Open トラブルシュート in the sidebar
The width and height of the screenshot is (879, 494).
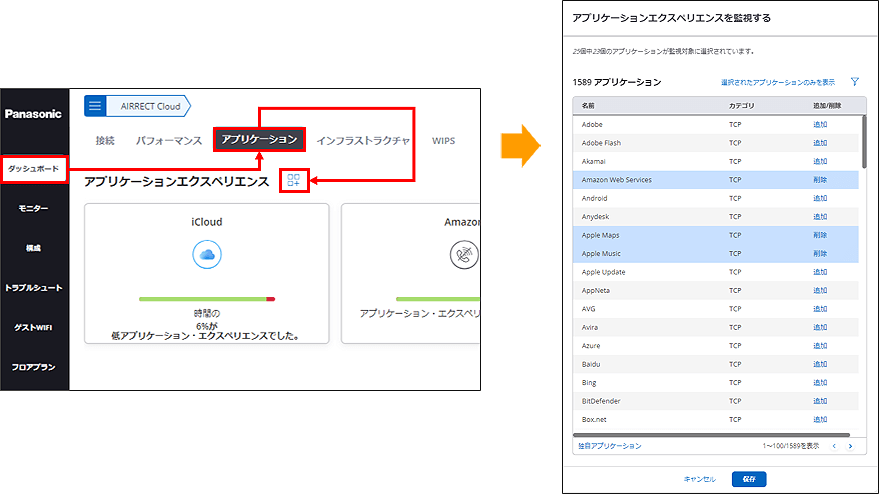(33, 288)
